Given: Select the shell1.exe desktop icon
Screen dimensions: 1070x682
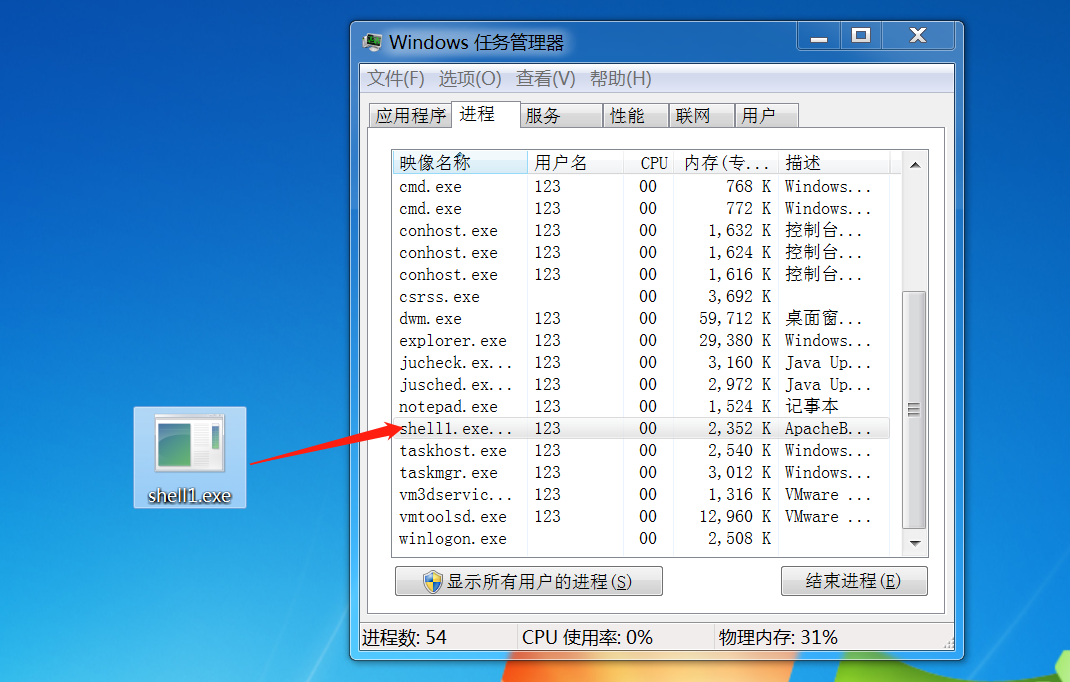Looking at the screenshot, I should (x=190, y=457).
